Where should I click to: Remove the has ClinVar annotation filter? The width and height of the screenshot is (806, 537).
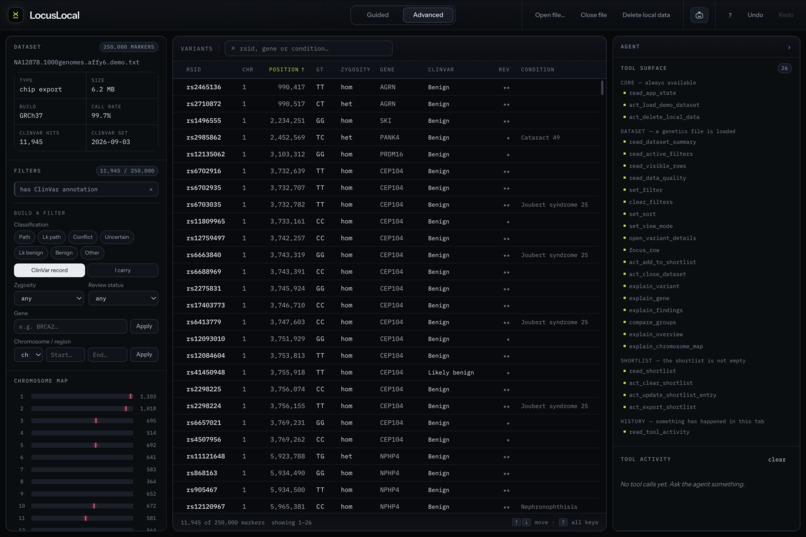pos(151,190)
